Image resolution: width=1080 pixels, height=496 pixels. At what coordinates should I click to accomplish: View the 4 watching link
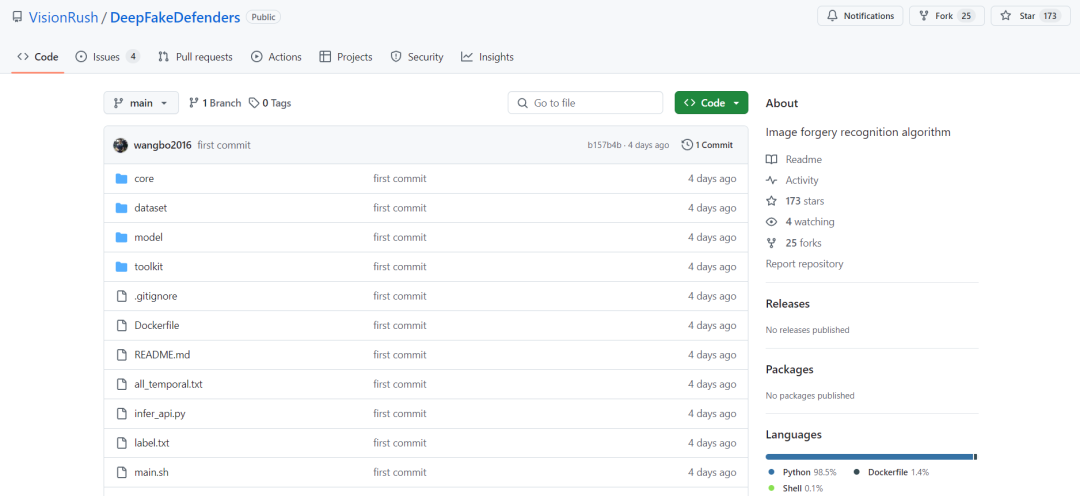click(800, 222)
